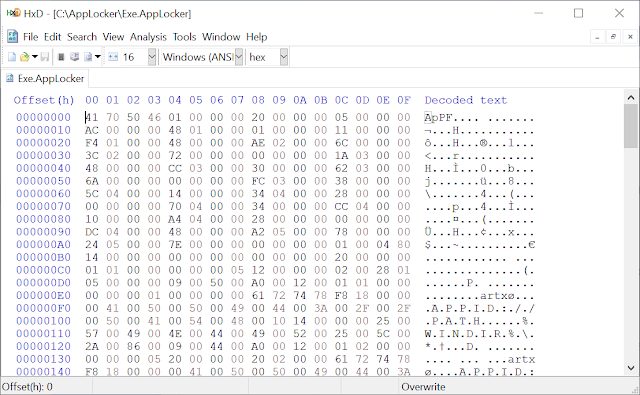This screenshot has height=395, width=640.
Task: Close the inner document with small X
Action: pos(630,37)
